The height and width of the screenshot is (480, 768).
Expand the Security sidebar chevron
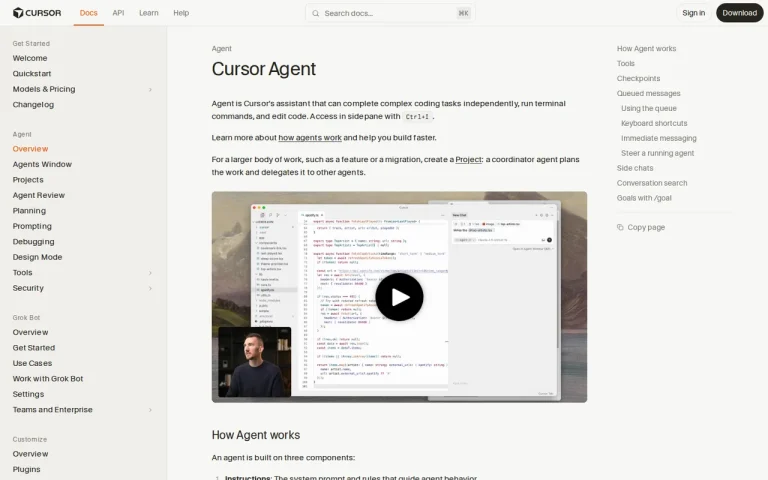(150, 288)
